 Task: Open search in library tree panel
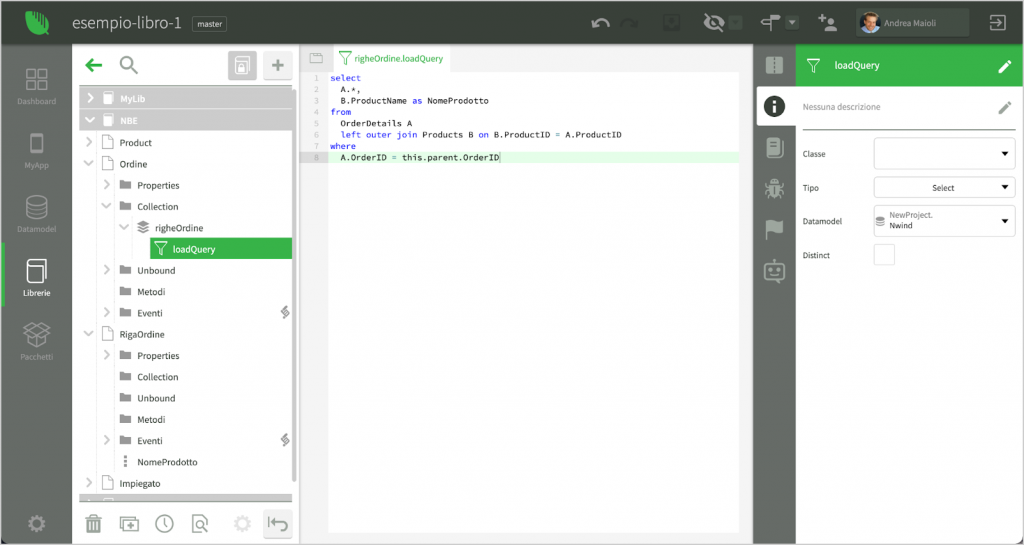[129, 65]
